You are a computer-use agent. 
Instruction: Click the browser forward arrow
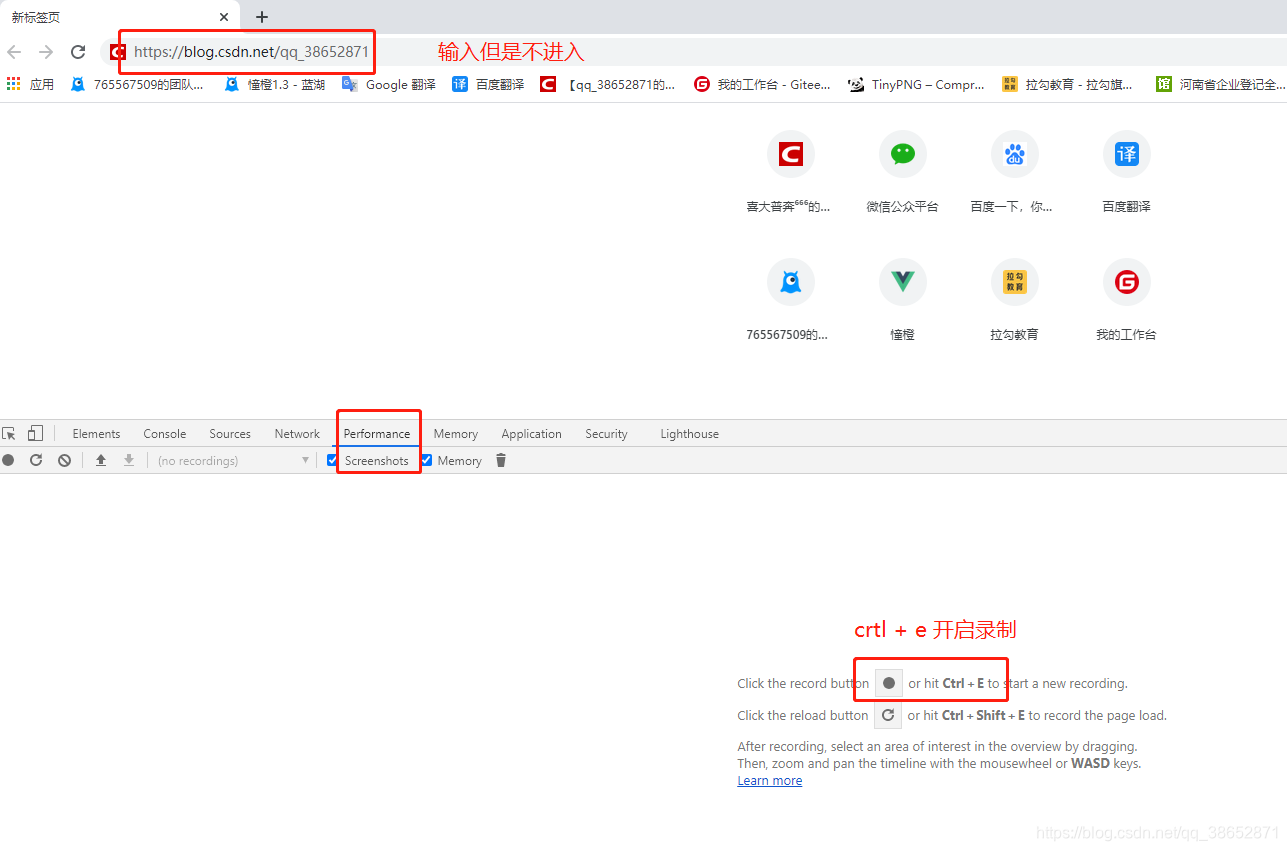click(46, 52)
